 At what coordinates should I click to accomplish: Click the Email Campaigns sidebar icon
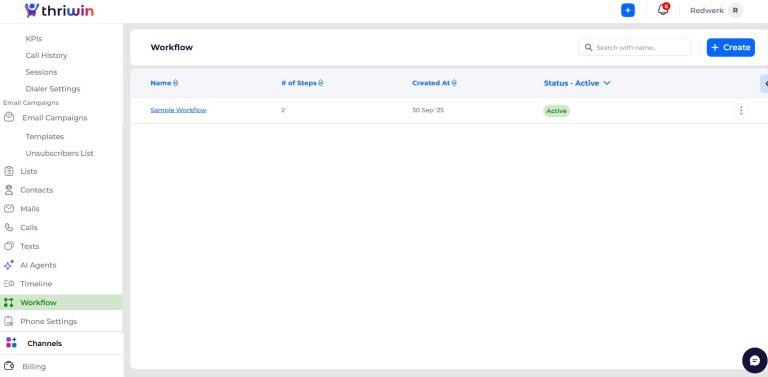click(9, 118)
